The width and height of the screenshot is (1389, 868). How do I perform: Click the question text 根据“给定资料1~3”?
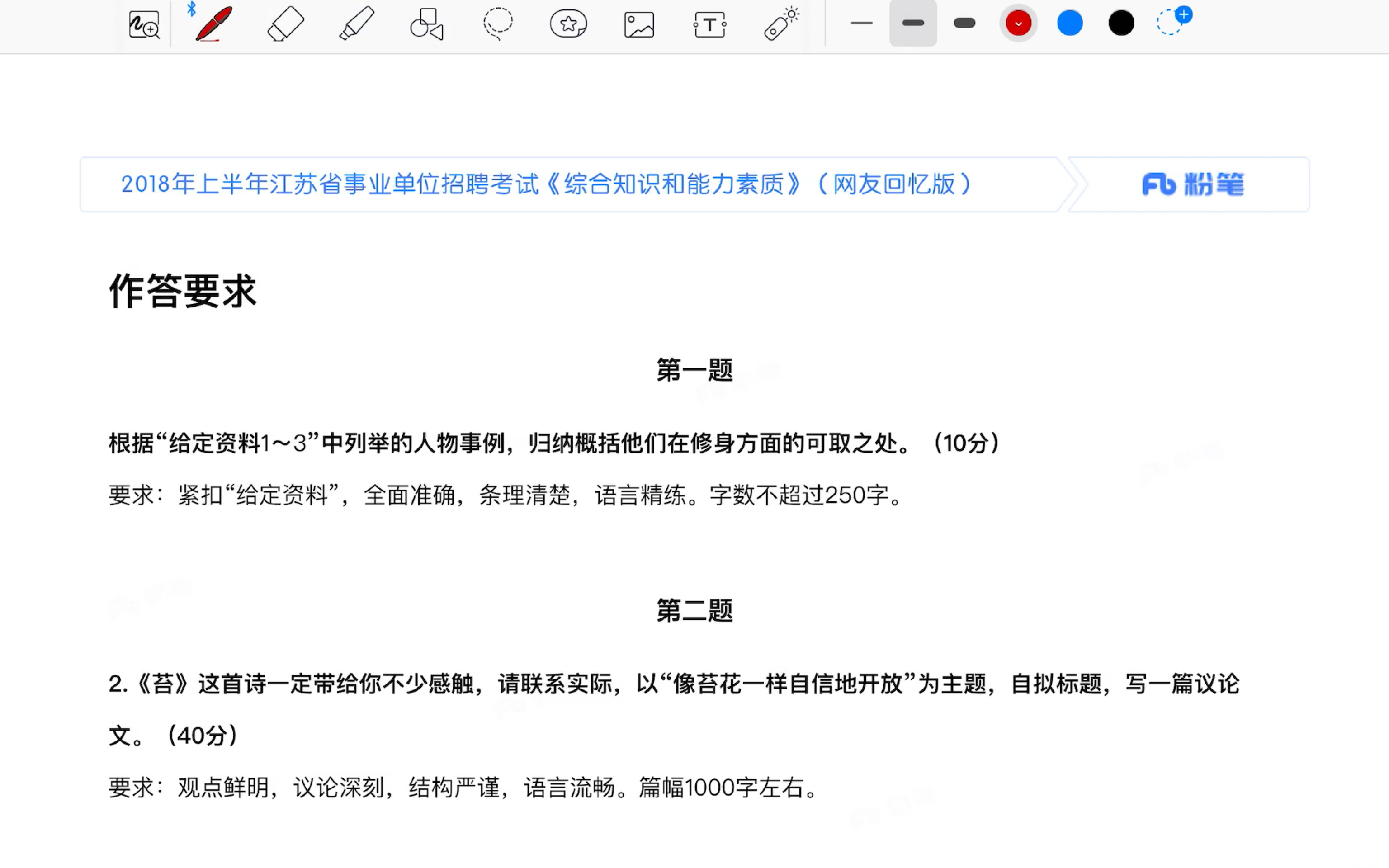[554, 443]
